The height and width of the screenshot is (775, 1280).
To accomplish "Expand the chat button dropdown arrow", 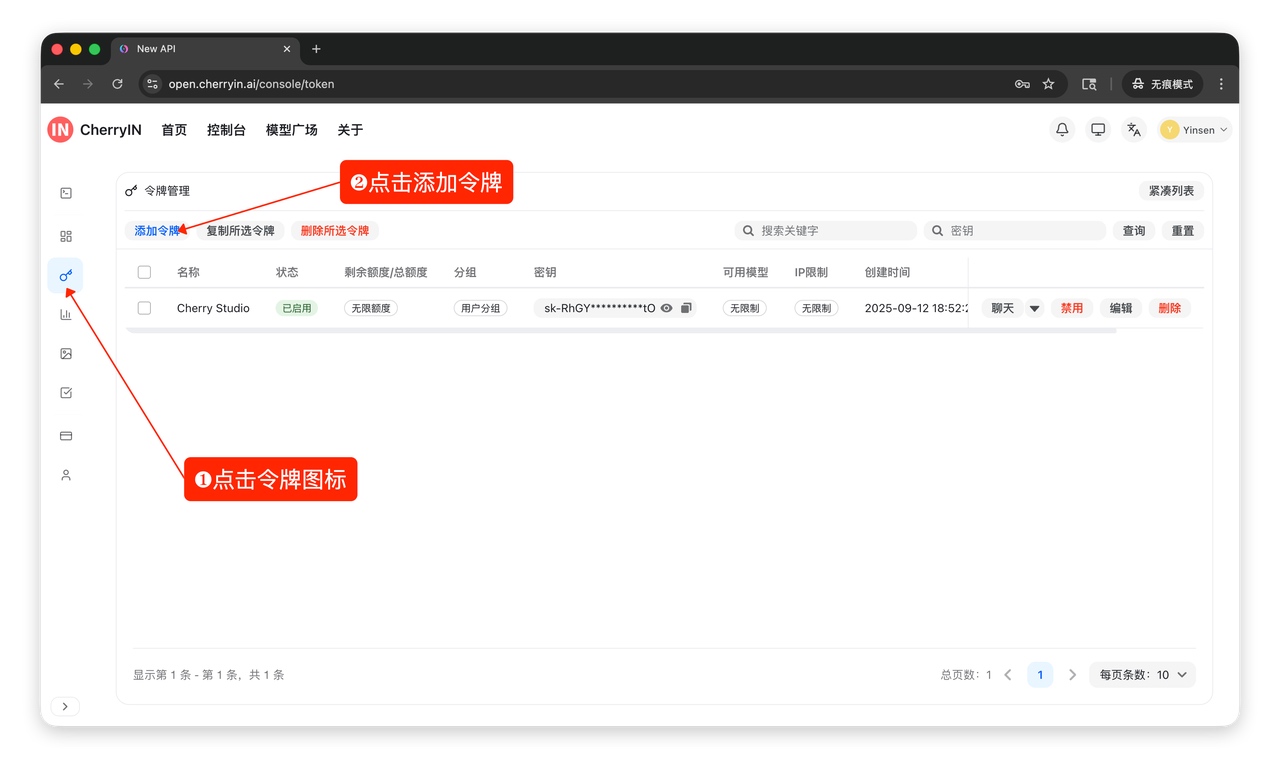I will 1034,308.
